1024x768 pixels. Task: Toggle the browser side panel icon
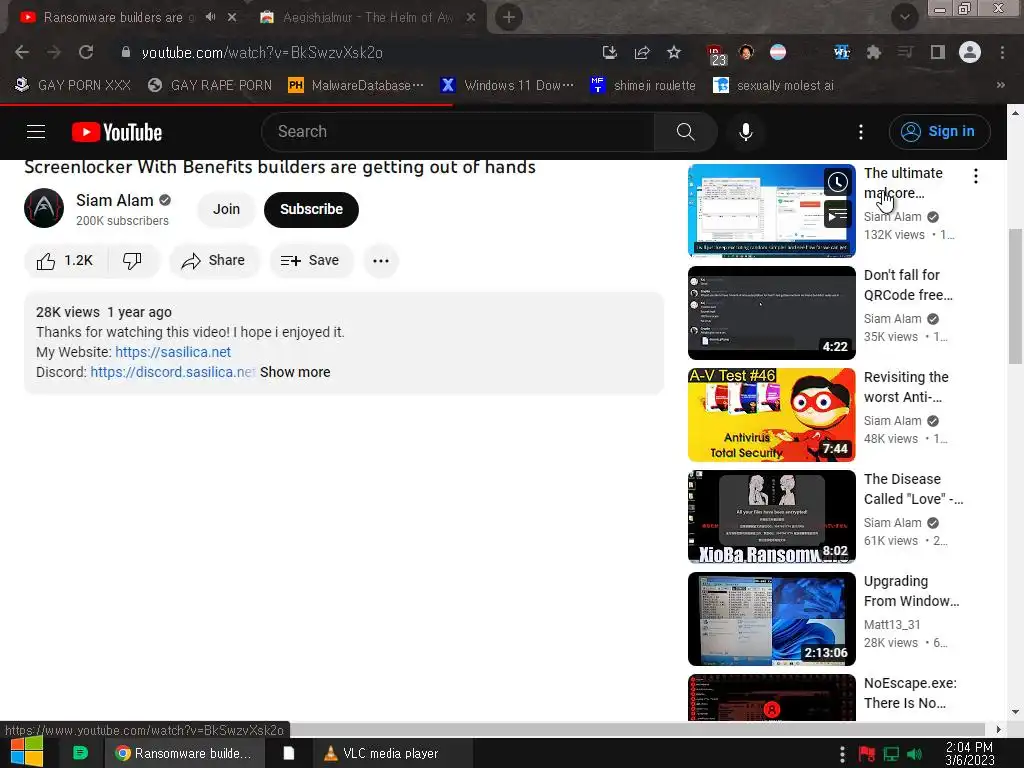[x=938, y=52]
